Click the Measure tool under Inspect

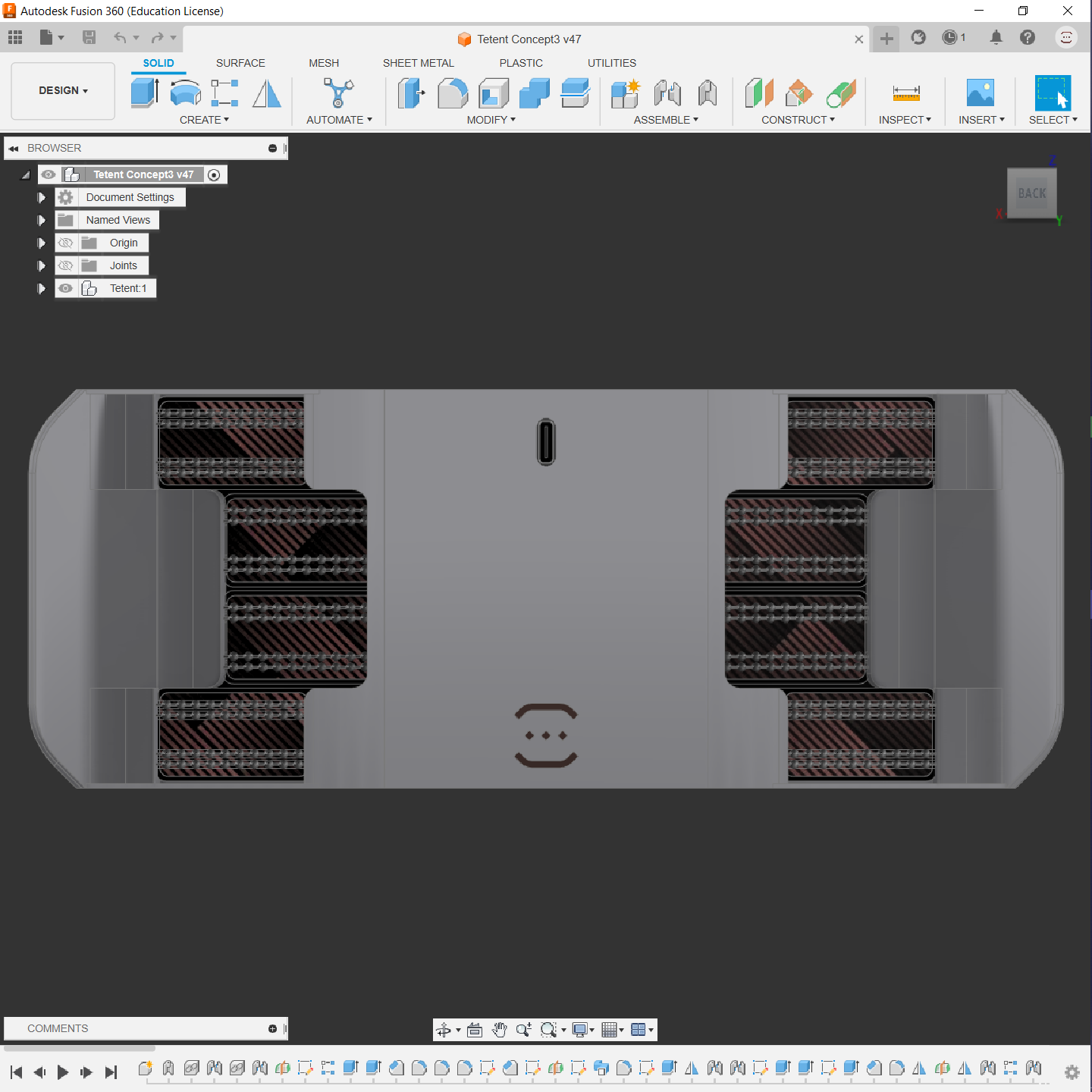(905, 93)
